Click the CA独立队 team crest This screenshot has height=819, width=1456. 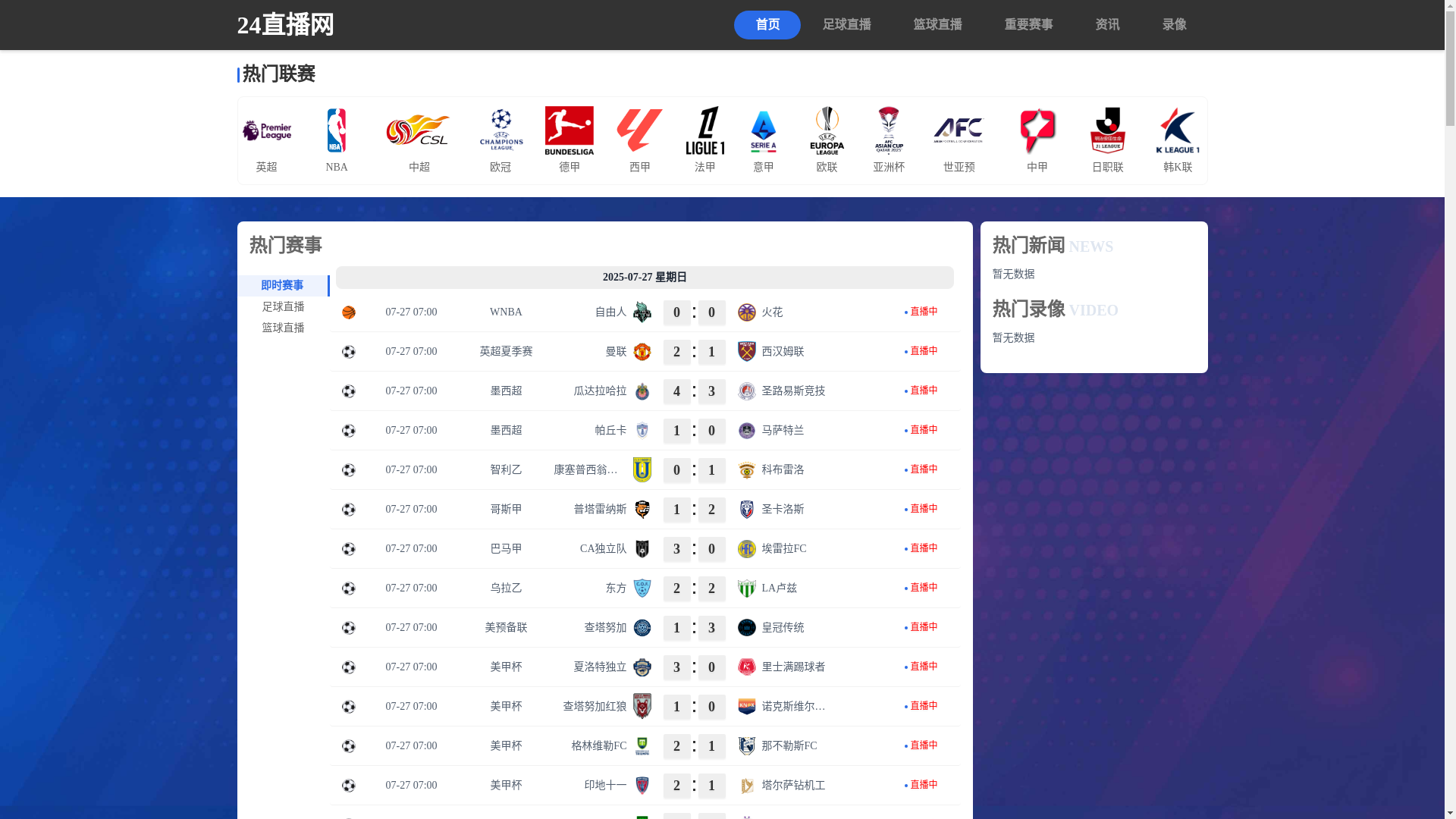click(642, 549)
